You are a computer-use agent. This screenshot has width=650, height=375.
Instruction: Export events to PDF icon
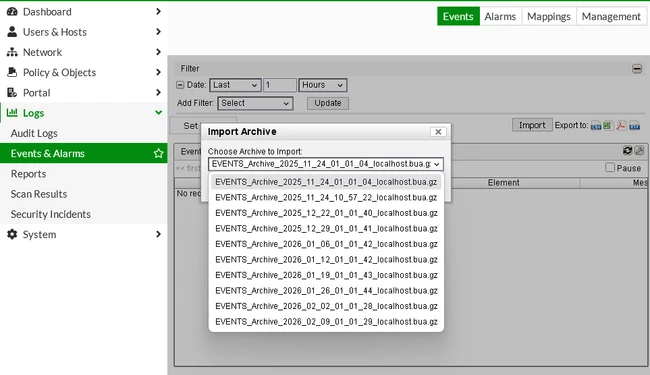pyautogui.click(x=621, y=126)
